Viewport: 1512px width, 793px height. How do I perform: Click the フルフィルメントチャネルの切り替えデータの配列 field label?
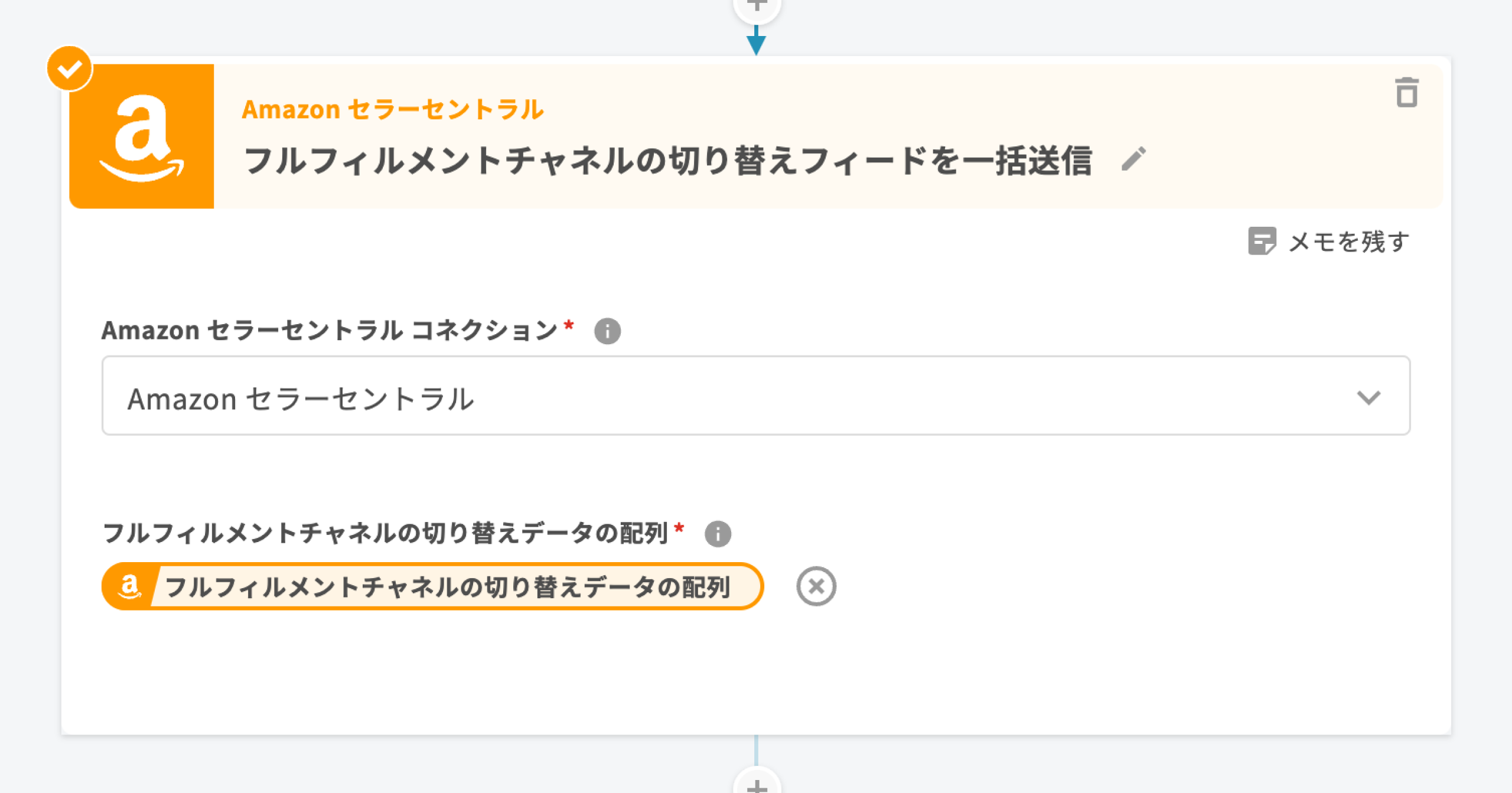click(x=385, y=533)
